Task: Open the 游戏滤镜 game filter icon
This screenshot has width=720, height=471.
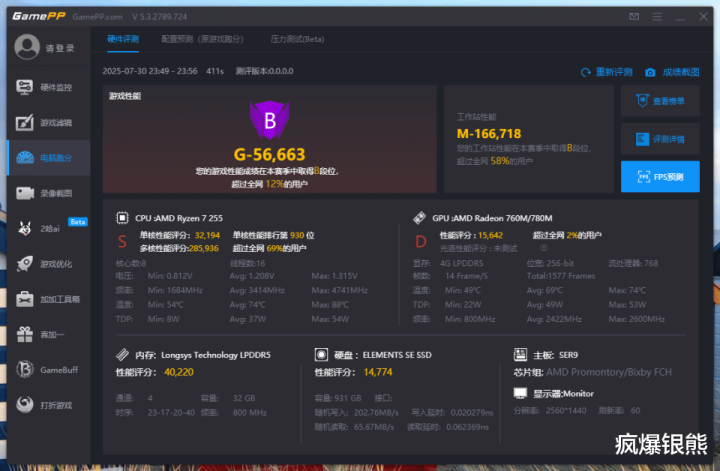Action: point(24,122)
